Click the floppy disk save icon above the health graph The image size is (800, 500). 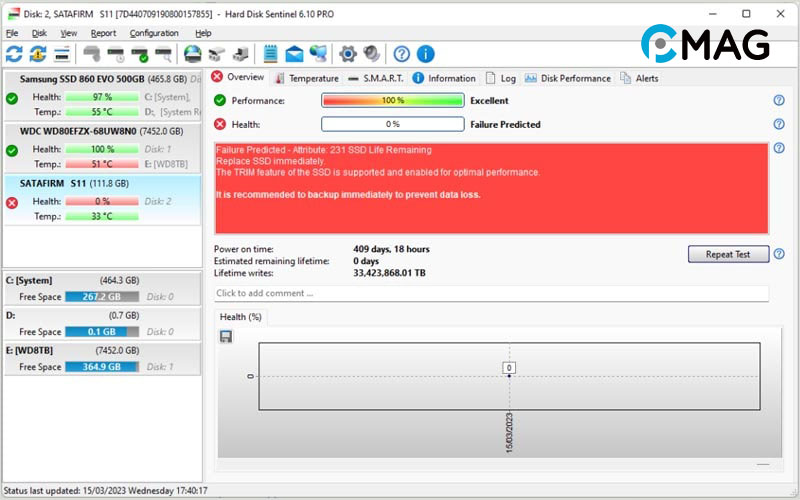(226, 336)
